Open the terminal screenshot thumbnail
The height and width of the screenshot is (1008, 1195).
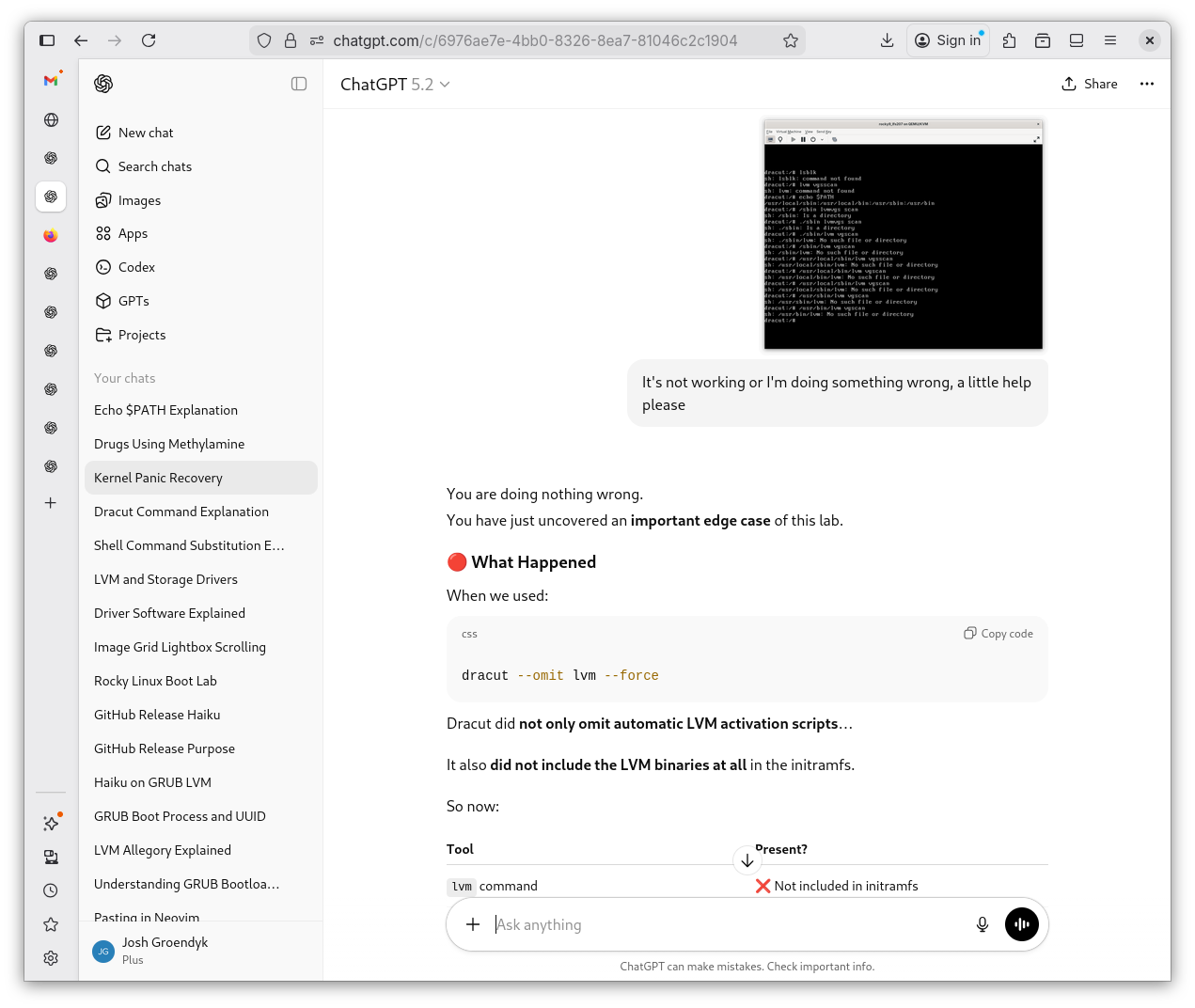[x=903, y=234]
